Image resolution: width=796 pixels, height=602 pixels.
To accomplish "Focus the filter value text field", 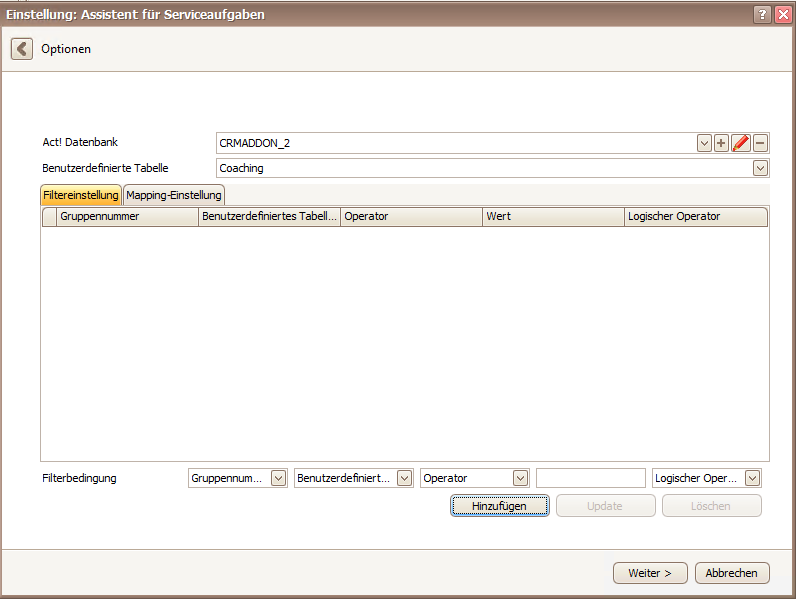I will [590, 478].
